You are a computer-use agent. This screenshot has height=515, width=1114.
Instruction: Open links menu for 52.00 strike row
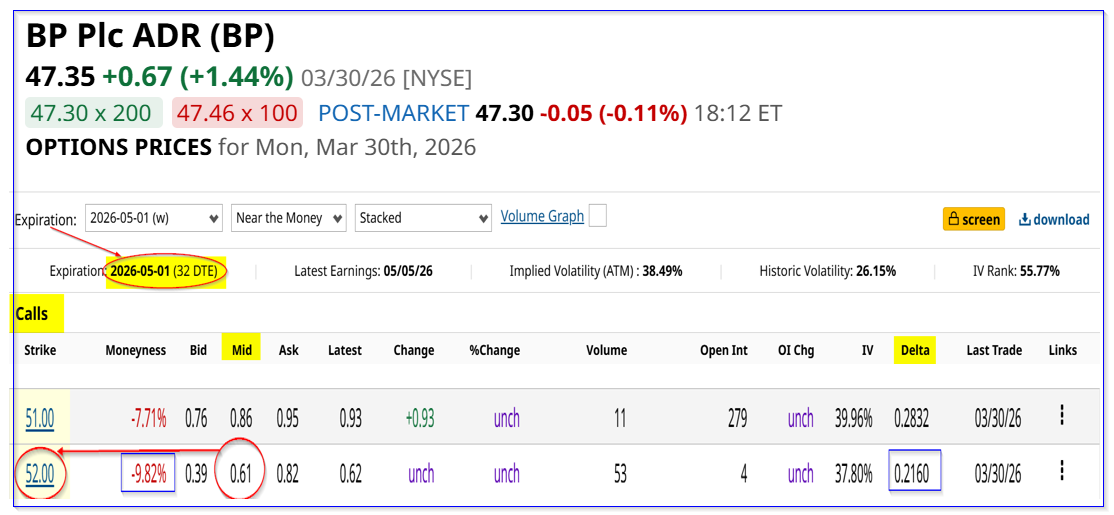point(1062,471)
